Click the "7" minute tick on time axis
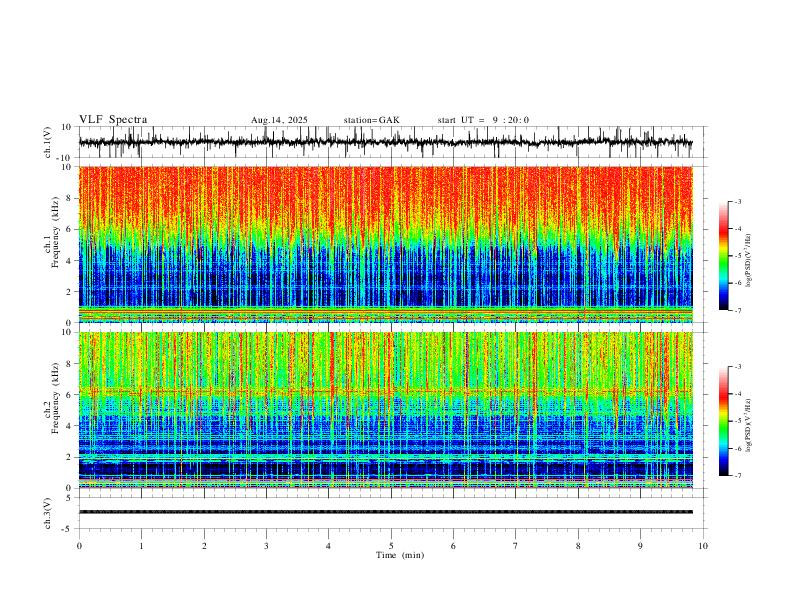The image size is (792, 612). [x=516, y=546]
